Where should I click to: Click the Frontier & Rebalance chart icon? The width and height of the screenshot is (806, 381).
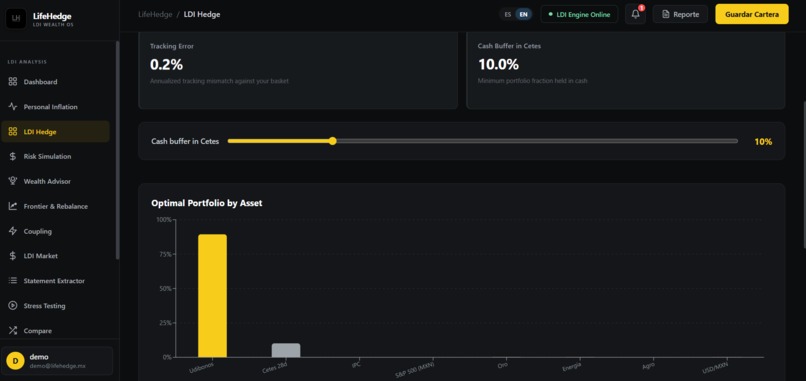(x=13, y=206)
